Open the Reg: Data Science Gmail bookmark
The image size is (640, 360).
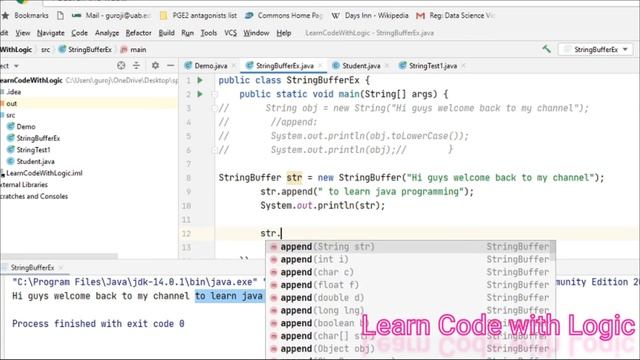click(455, 16)
